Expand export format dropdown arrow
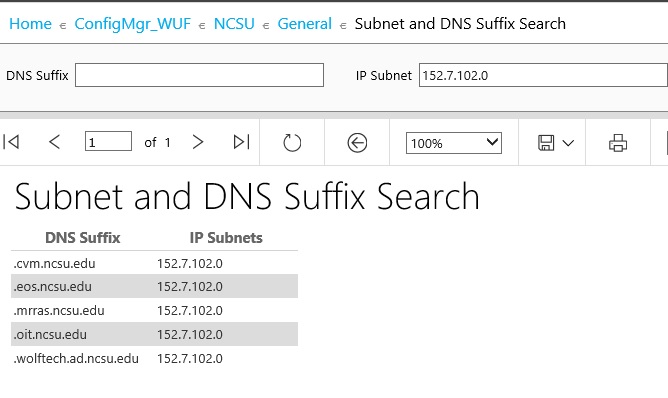The image size is (668, 398). (568, 143)
